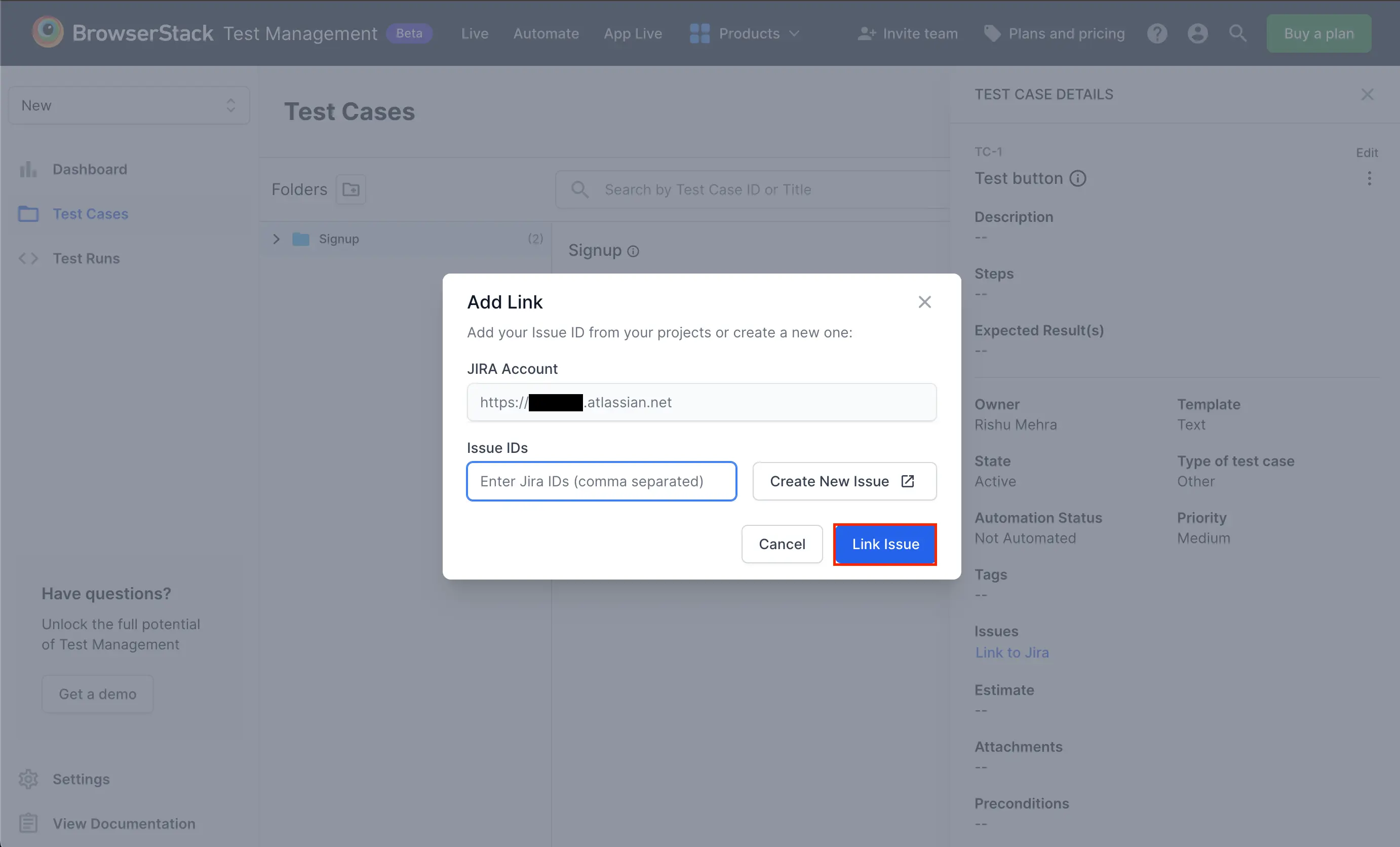Click the info icon next to Test button
Screen dimensions: 1400x847
click(x=1078, y=178)
